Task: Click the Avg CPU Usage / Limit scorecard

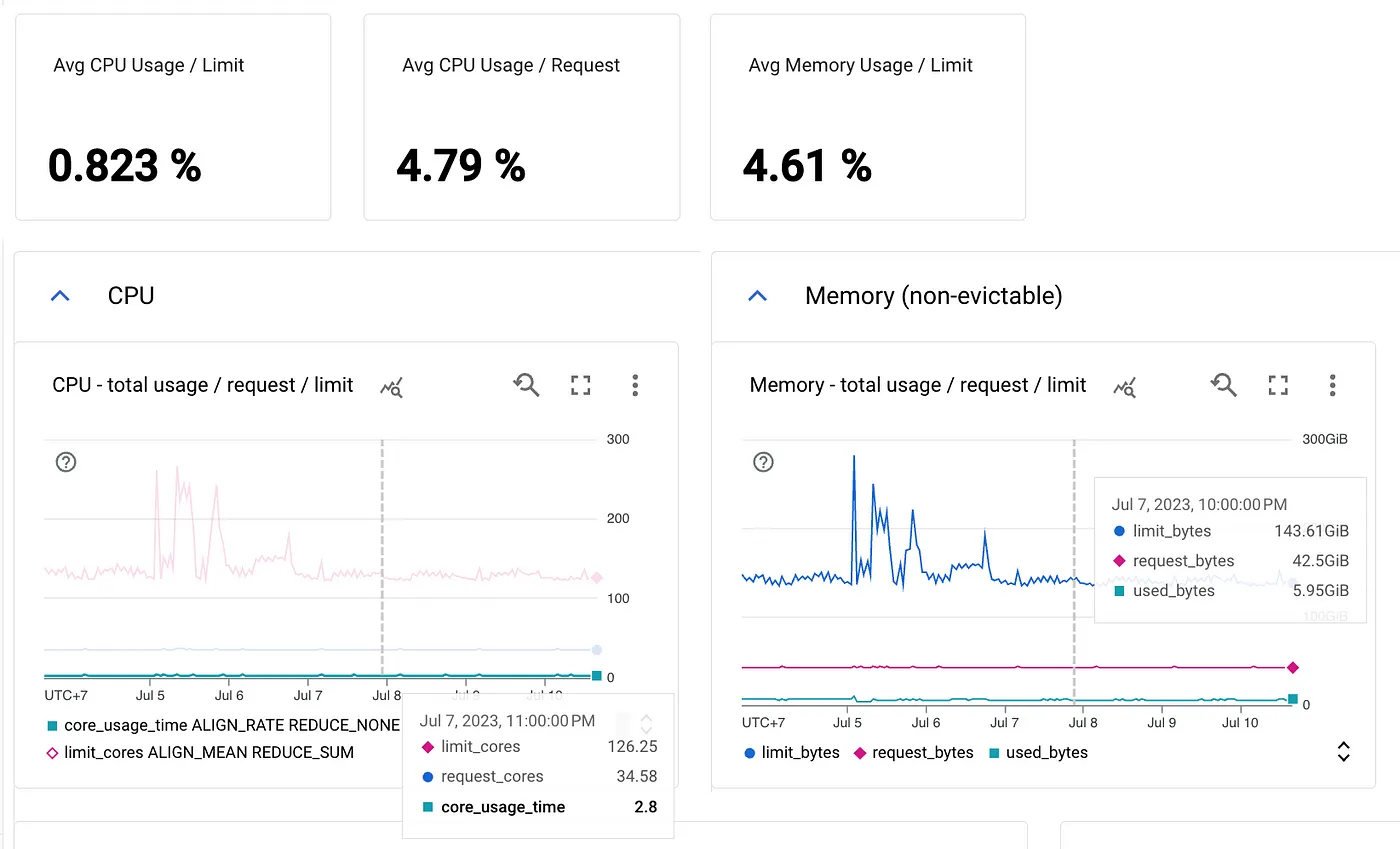Action: point(172,117)
